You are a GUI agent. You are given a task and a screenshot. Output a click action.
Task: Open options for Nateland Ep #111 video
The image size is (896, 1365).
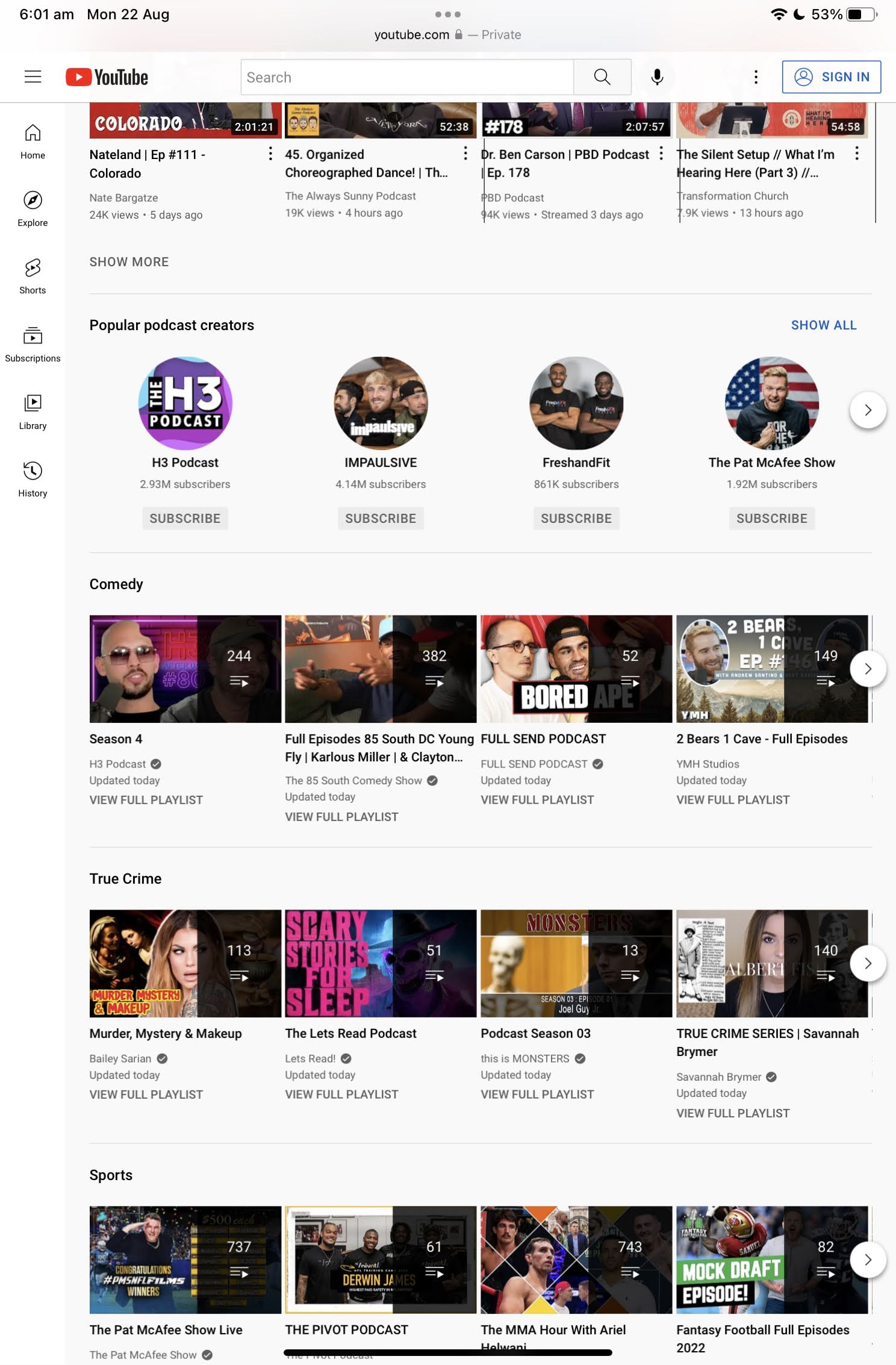[x=270, y=154]
